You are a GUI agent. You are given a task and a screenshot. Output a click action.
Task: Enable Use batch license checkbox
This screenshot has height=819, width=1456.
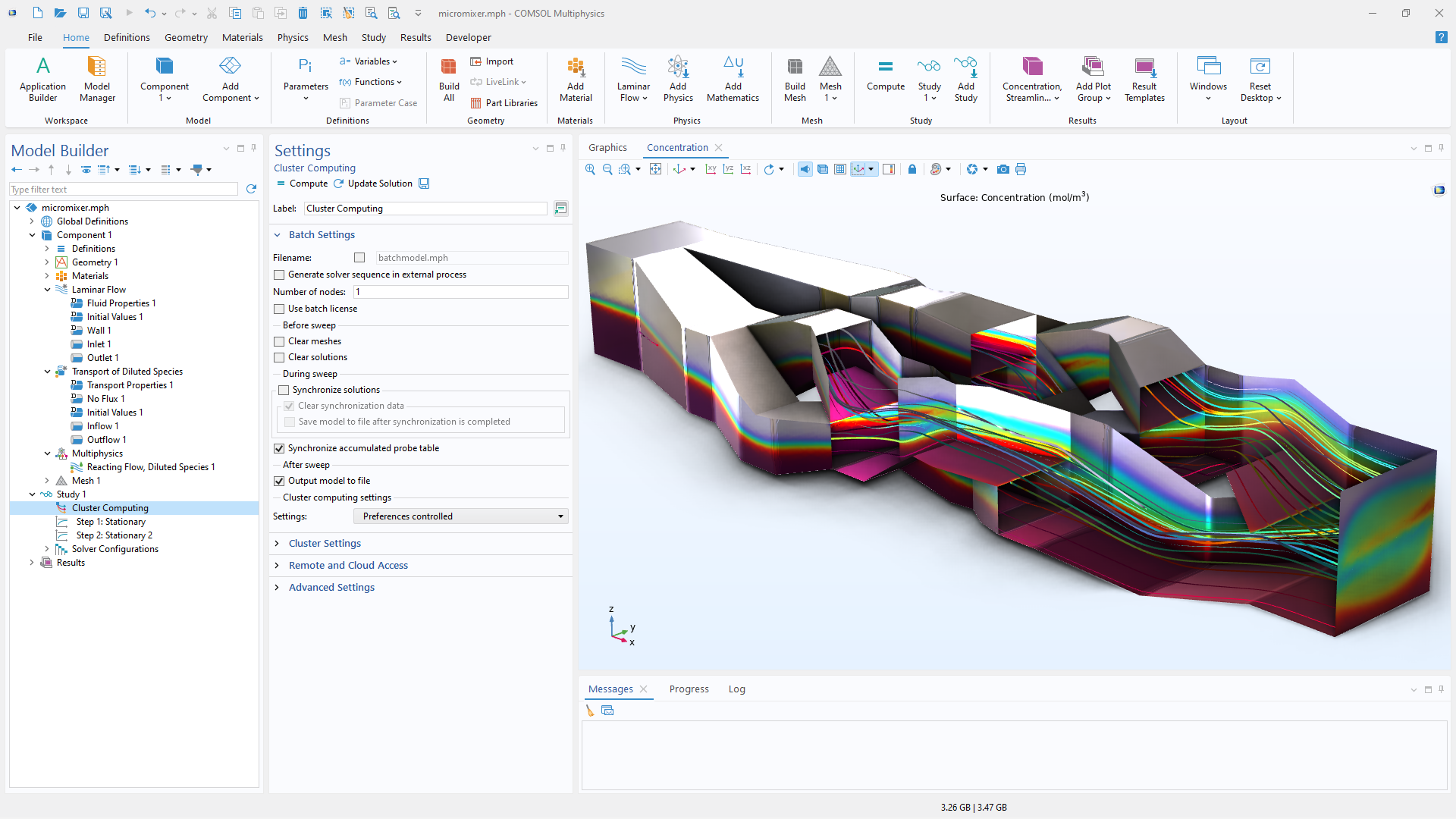[x=279, y=309]
